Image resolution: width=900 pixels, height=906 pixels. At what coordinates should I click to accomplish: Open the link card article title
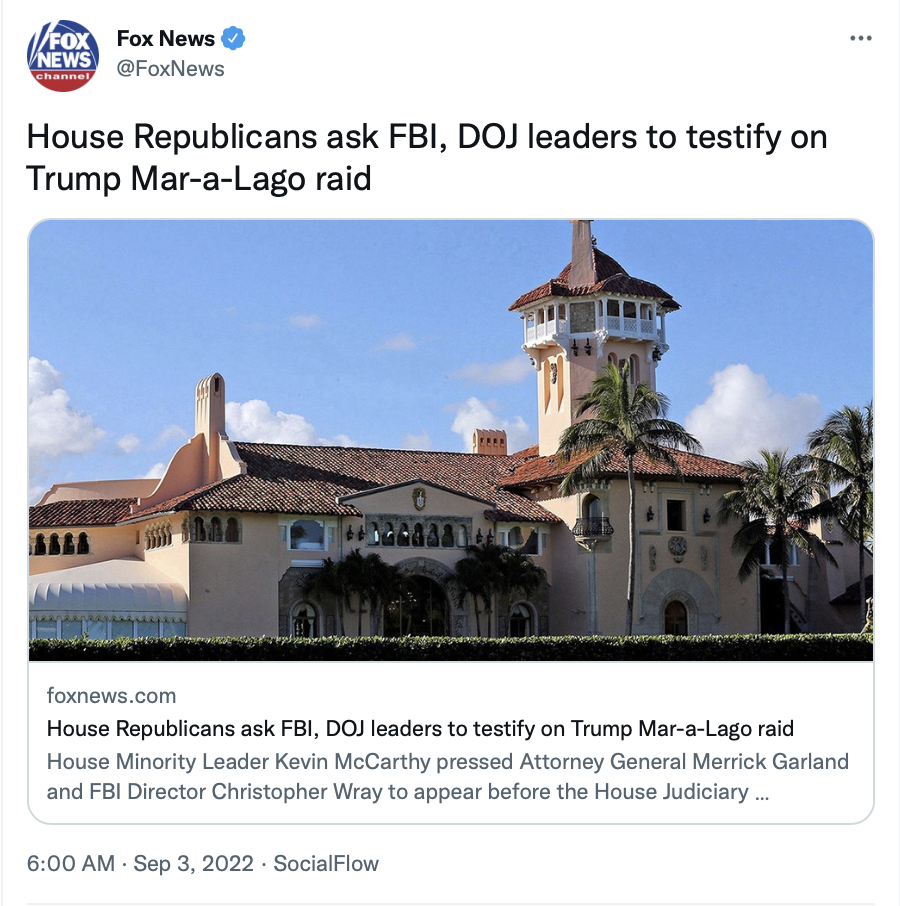point(420,729)
